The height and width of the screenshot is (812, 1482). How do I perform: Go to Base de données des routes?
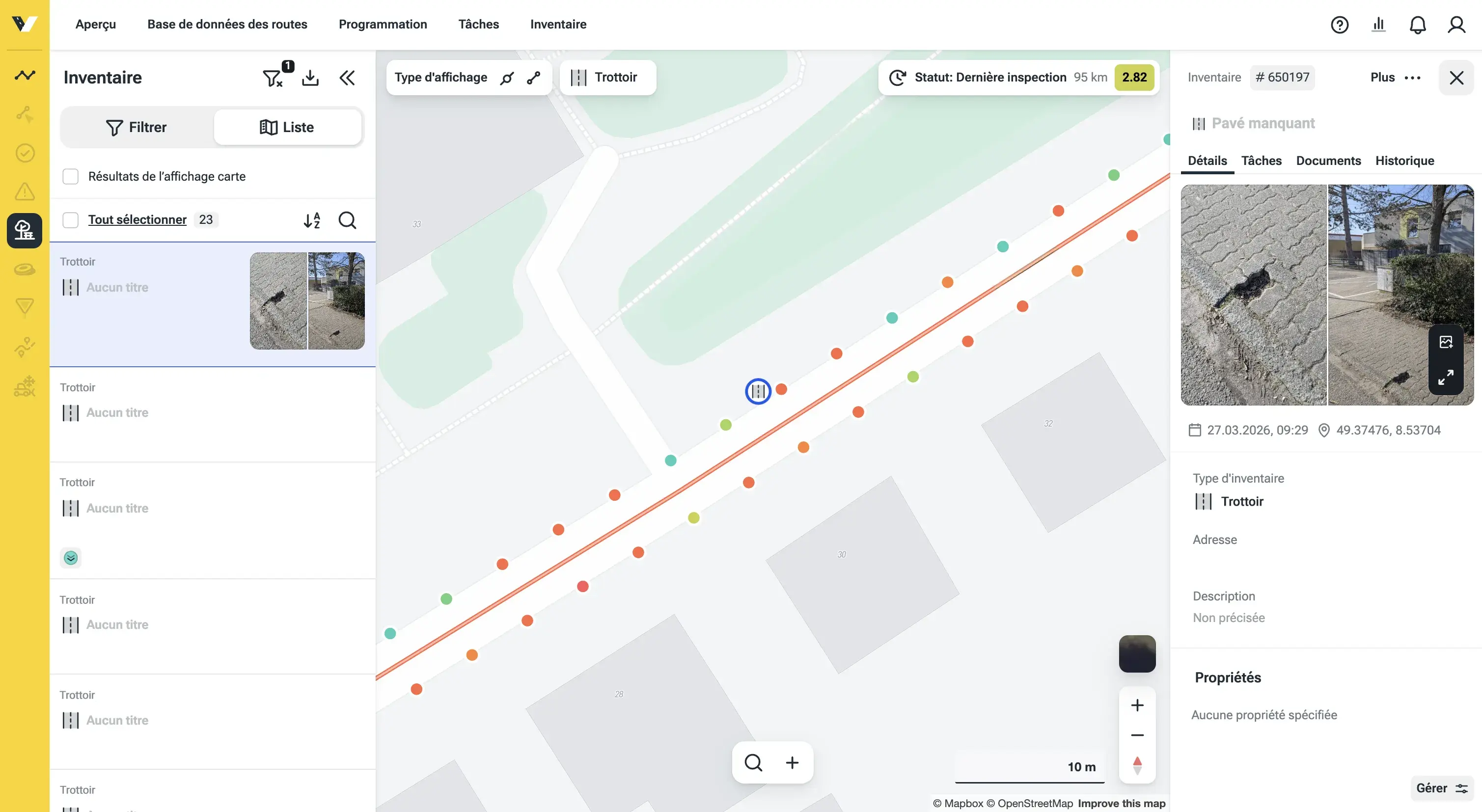[227, 24]
